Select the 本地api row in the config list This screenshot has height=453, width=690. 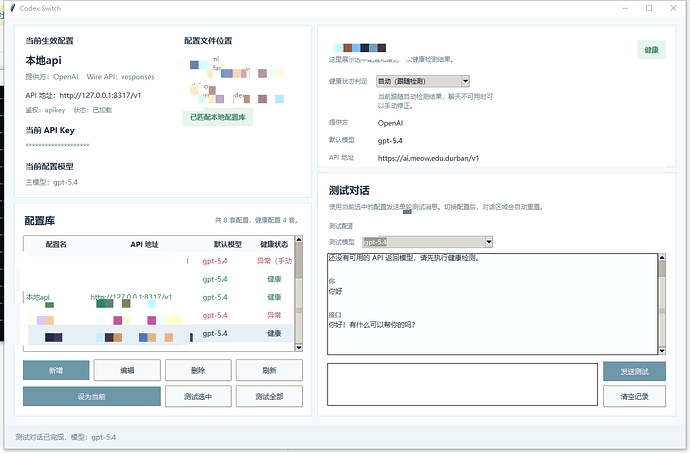point(158,297)
